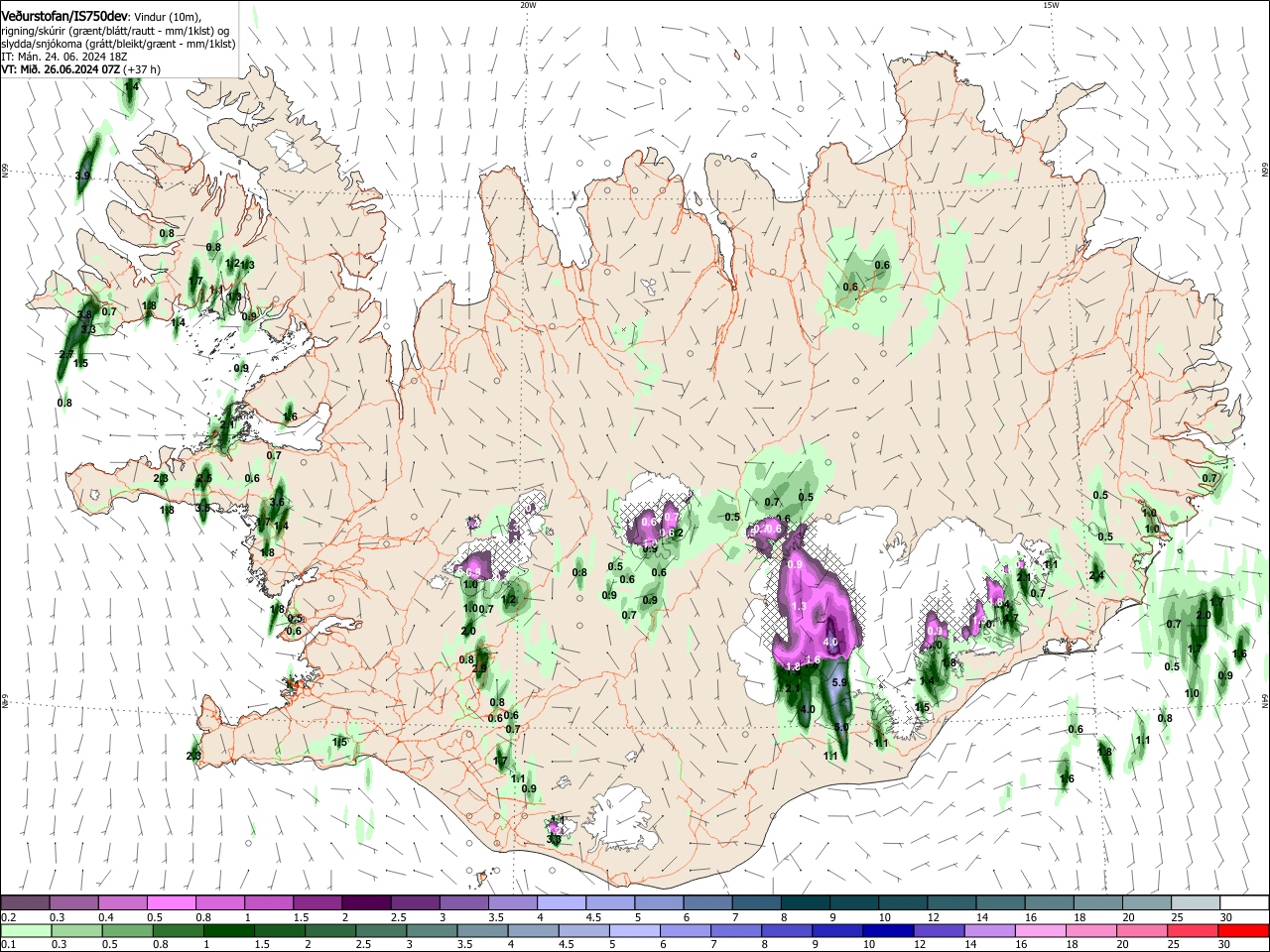
Task: Click the 2 swatch in the lower legend row
Action: click(331, 931)
